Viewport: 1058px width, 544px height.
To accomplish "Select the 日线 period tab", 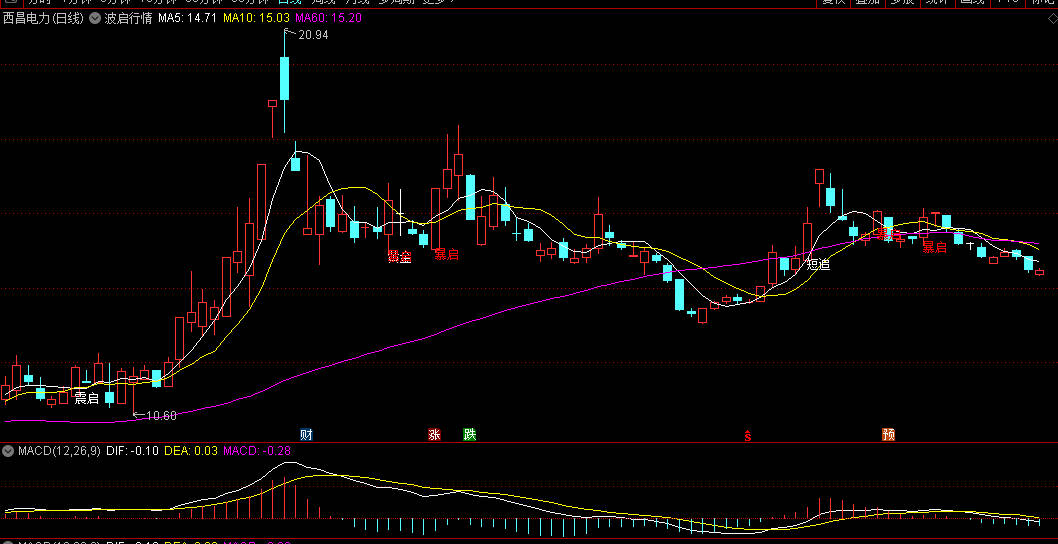I will [262, 2].
